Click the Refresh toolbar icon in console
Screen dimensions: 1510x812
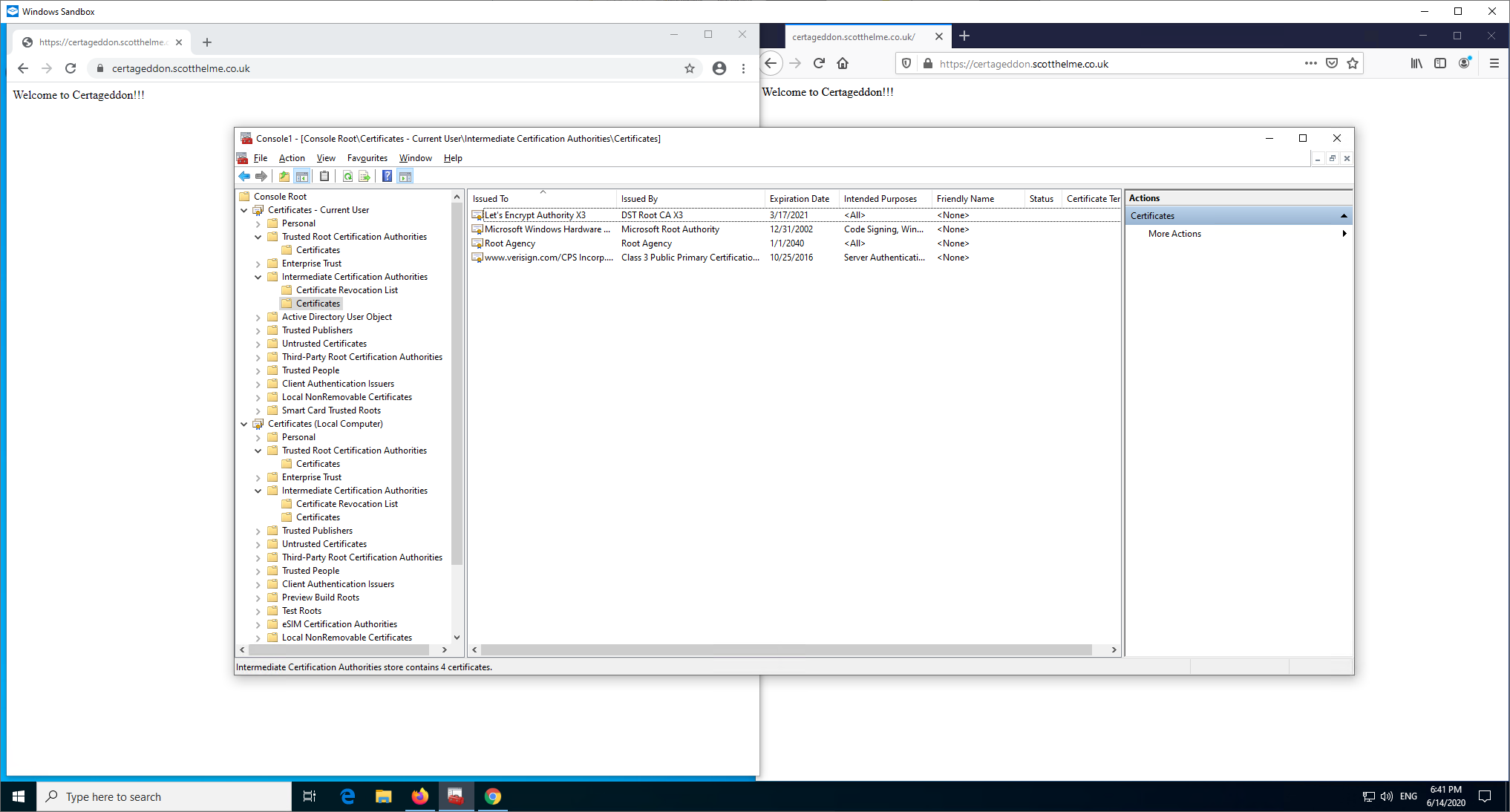click(347, 176)
